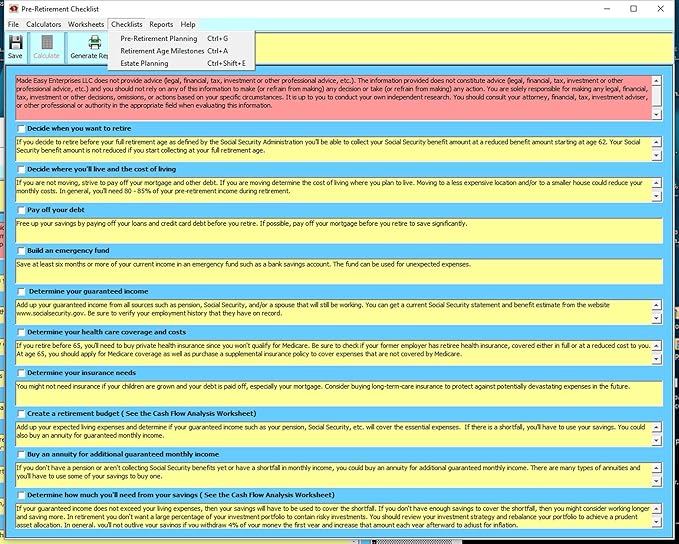Click the 'Pay off your debt' description field
This screenshot has width=679, height=544.
[339, 231]
